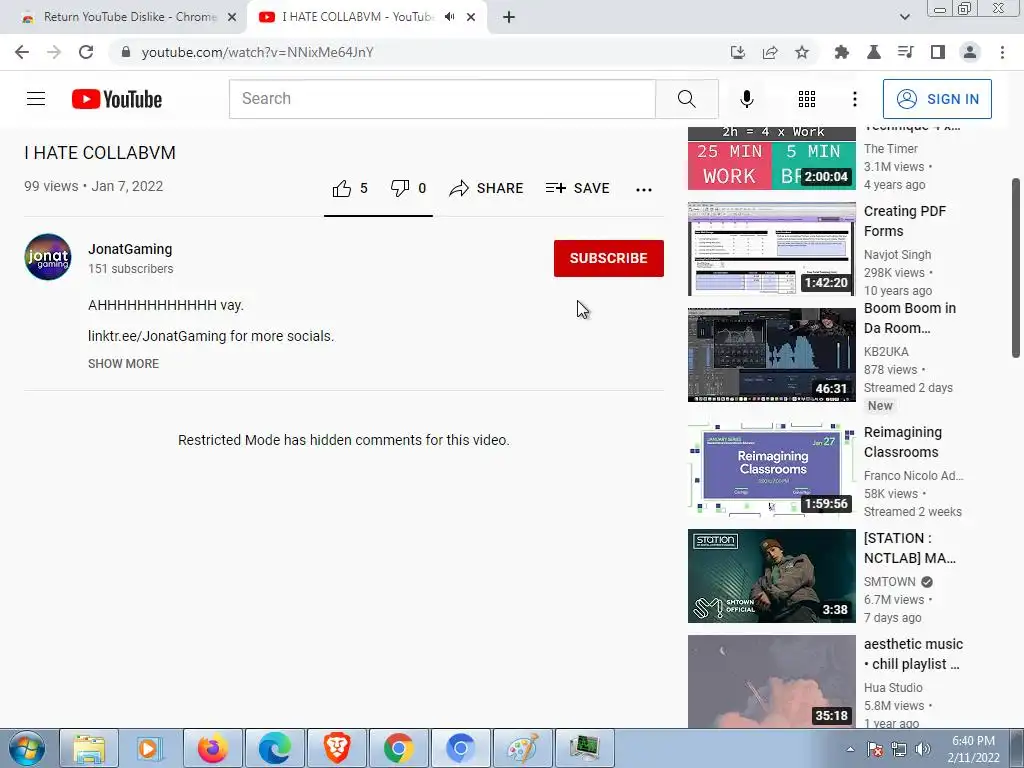Start voice search with microphone icon
This screenshot has height=768, width=1024.
click(x=746, y=99)
